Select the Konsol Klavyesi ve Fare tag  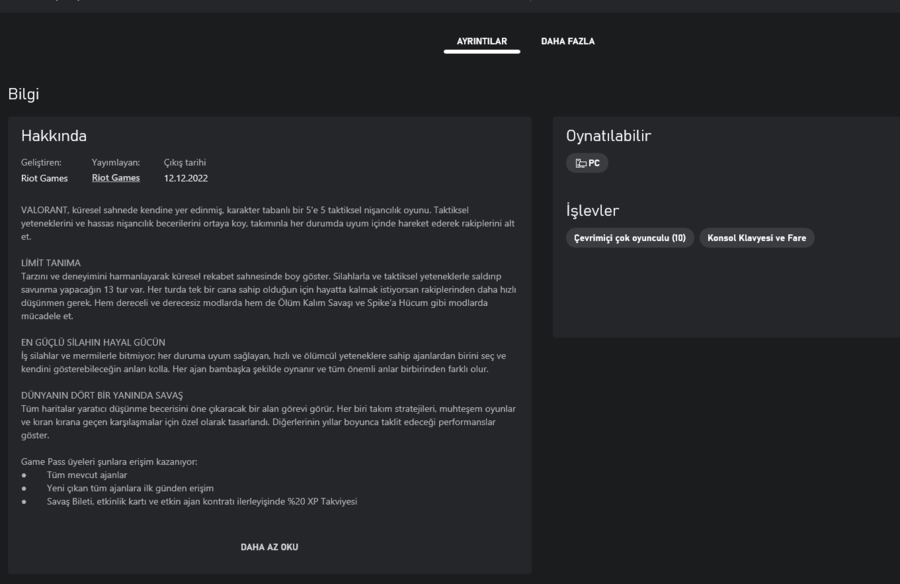[x=757, y=238]
